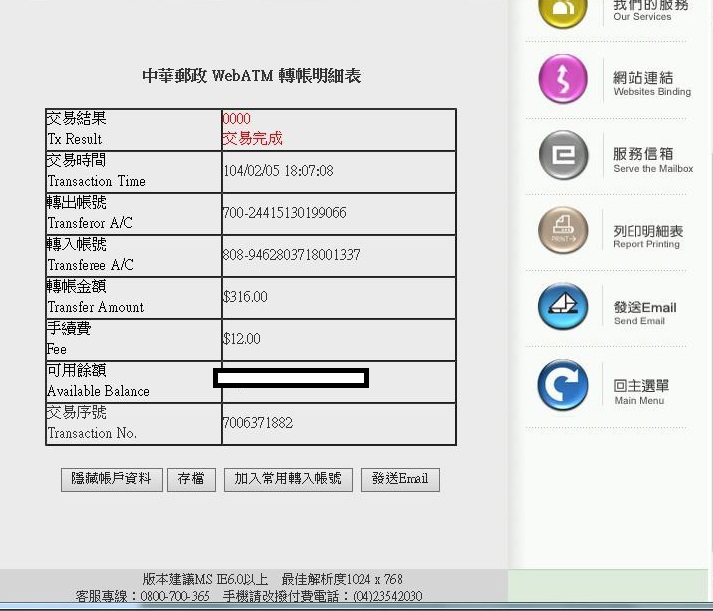713x611 pixels.
Task: Select the transfer amount $316.00
Action: pos(245,297)
